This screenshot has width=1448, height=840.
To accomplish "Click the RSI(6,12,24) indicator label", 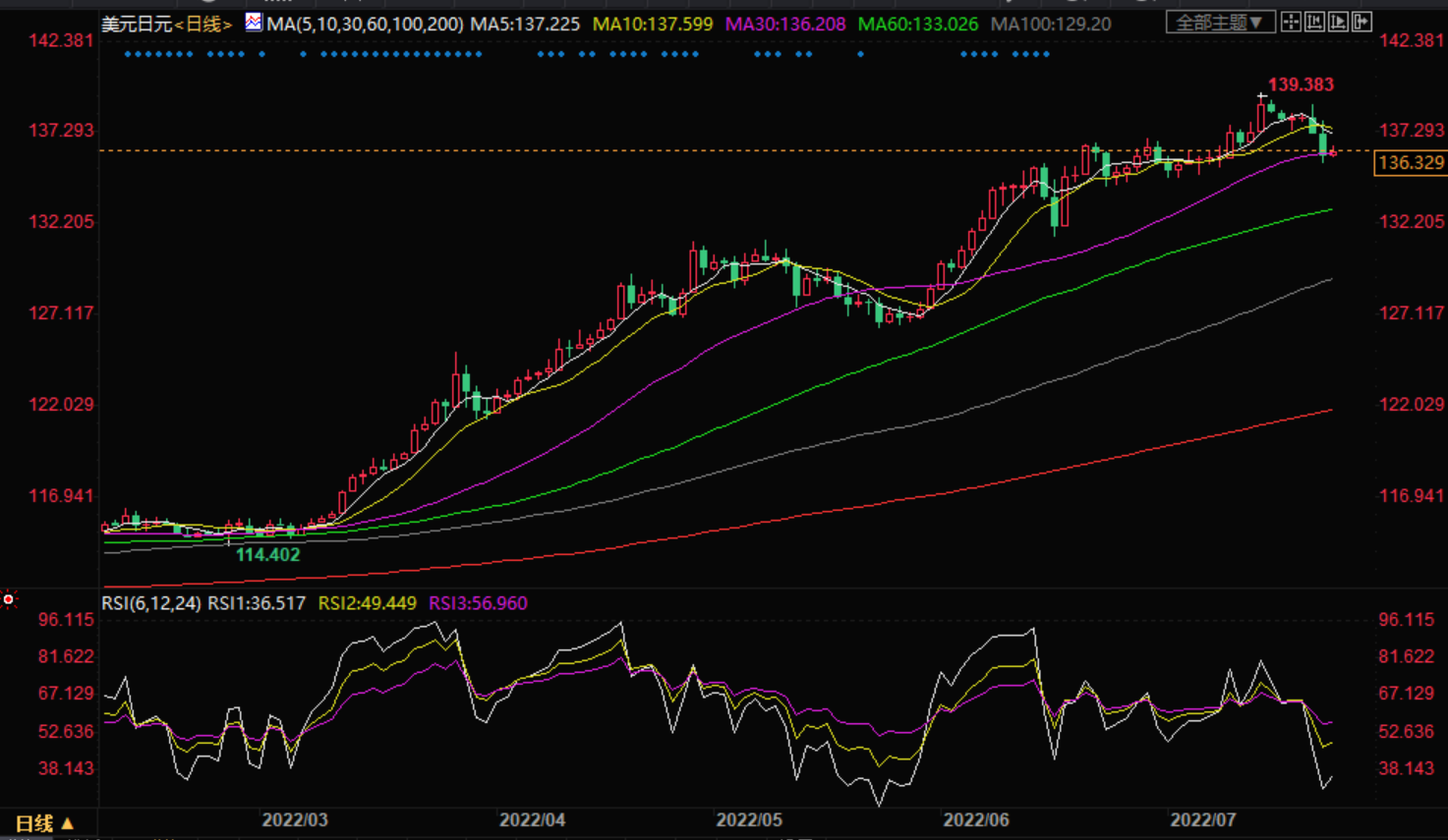I will [x=151, y=603].
